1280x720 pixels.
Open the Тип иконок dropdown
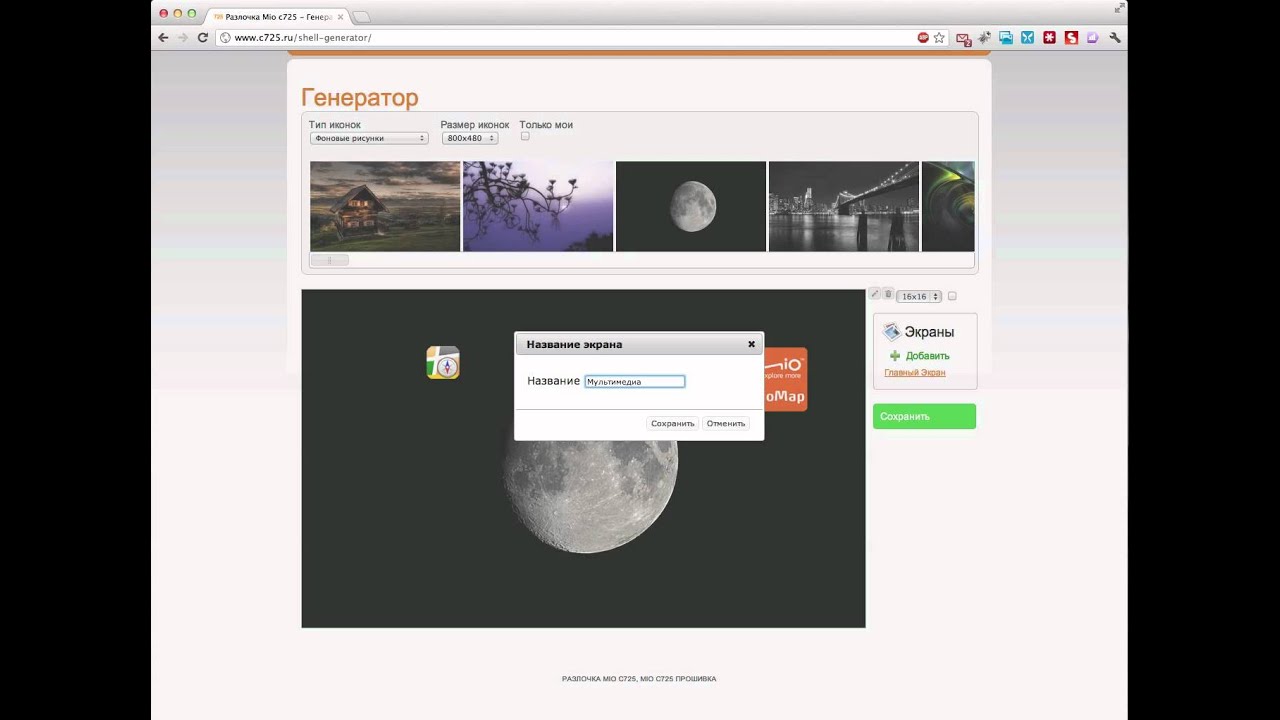tap(369, 138)
